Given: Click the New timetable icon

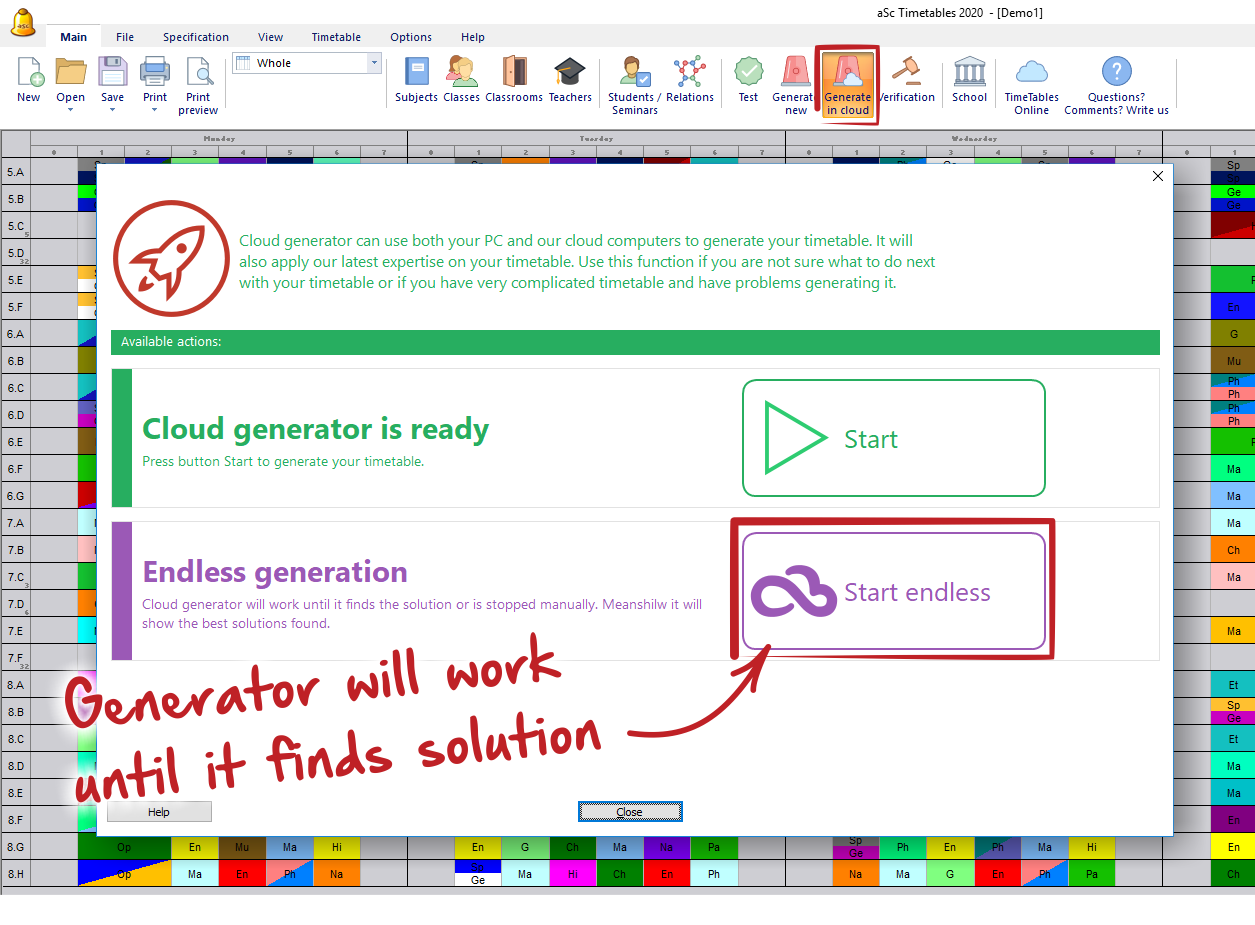Looking at the screenshot, I should [x=29, y=73].
